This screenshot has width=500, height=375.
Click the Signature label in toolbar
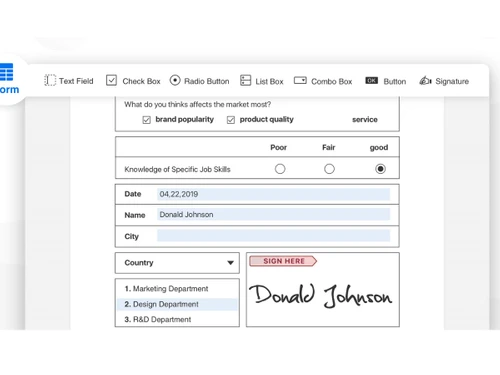[452, 81]
